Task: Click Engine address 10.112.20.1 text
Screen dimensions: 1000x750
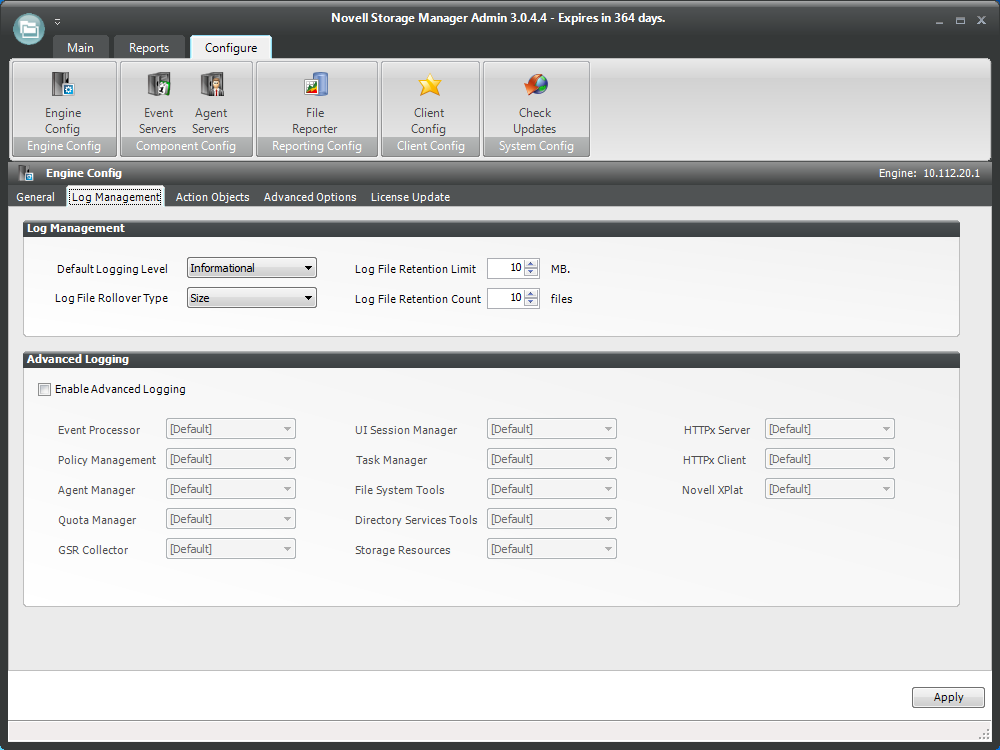Action: tap(952, 173)
